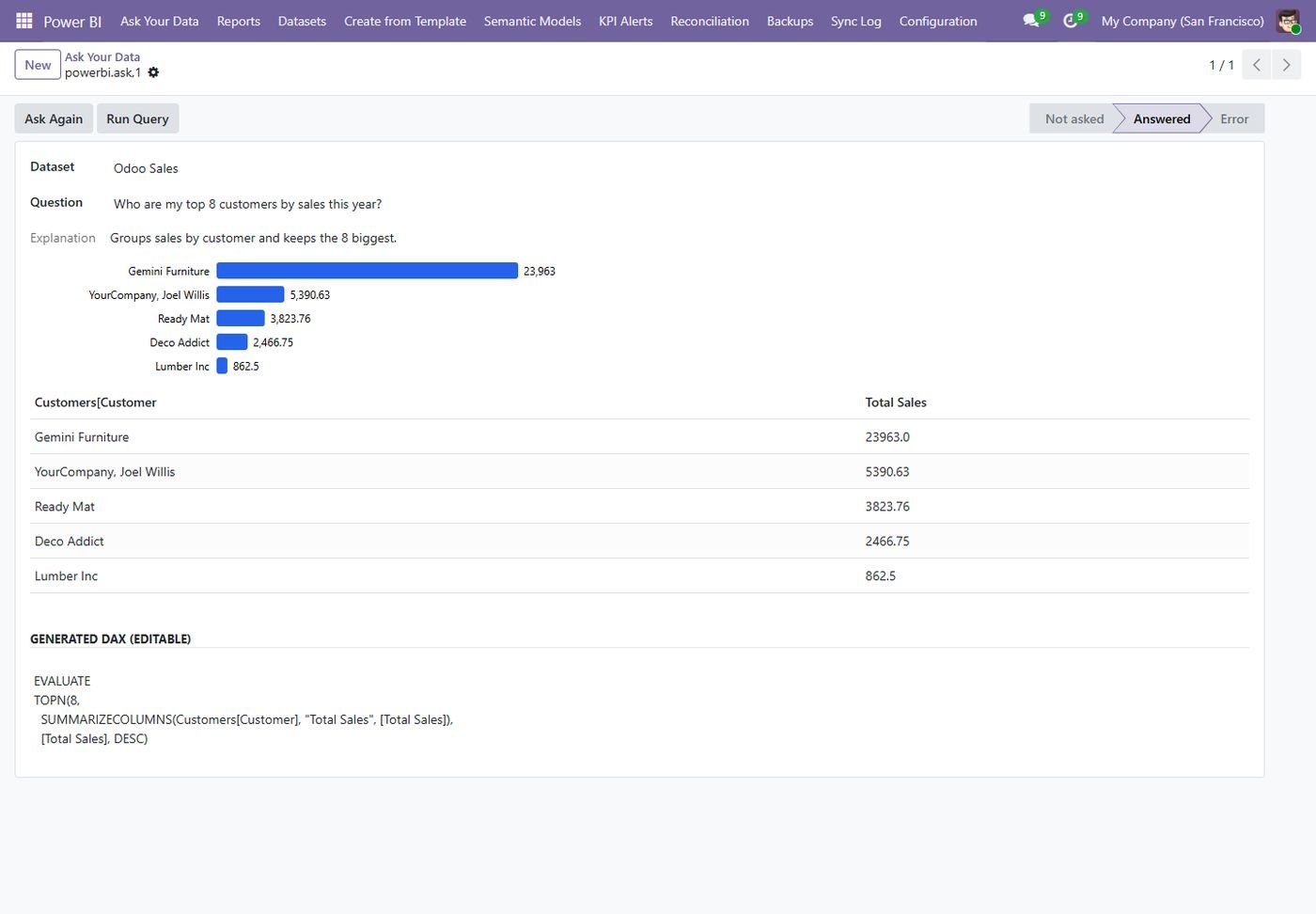Click the Gemini Furniture table row

639,437
